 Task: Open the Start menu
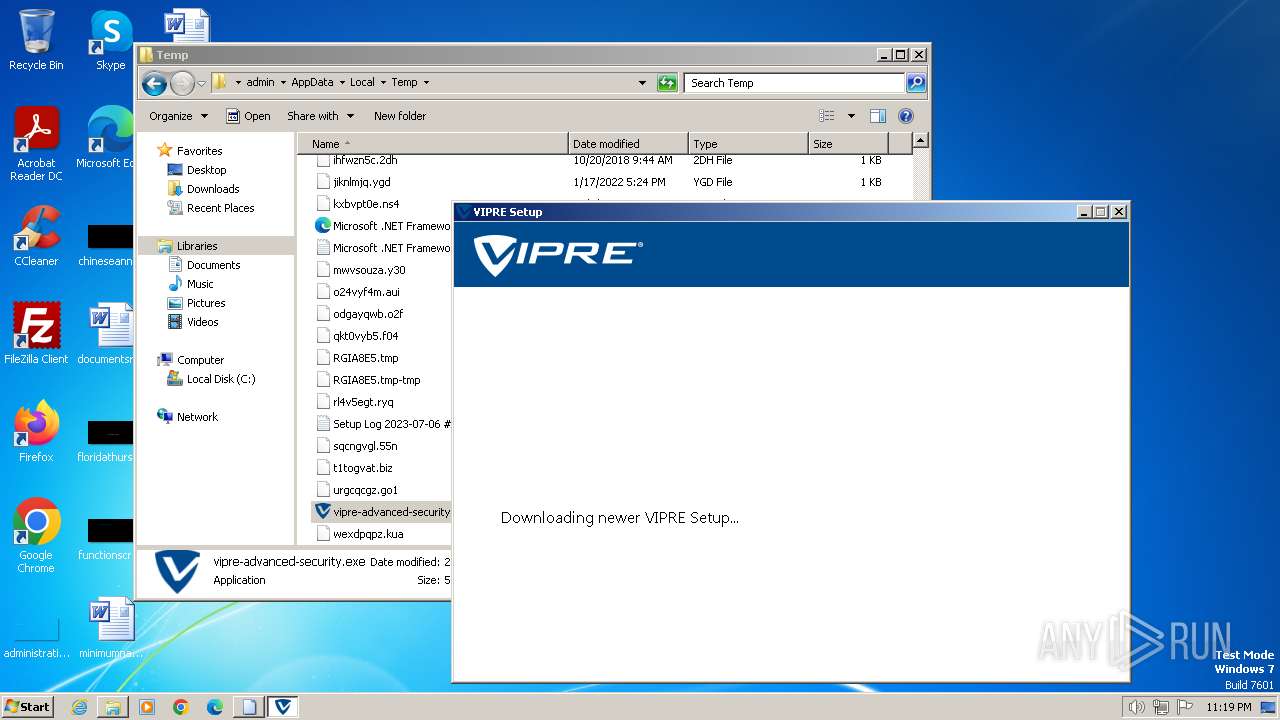pyautogui.click(x=28, y=707)
